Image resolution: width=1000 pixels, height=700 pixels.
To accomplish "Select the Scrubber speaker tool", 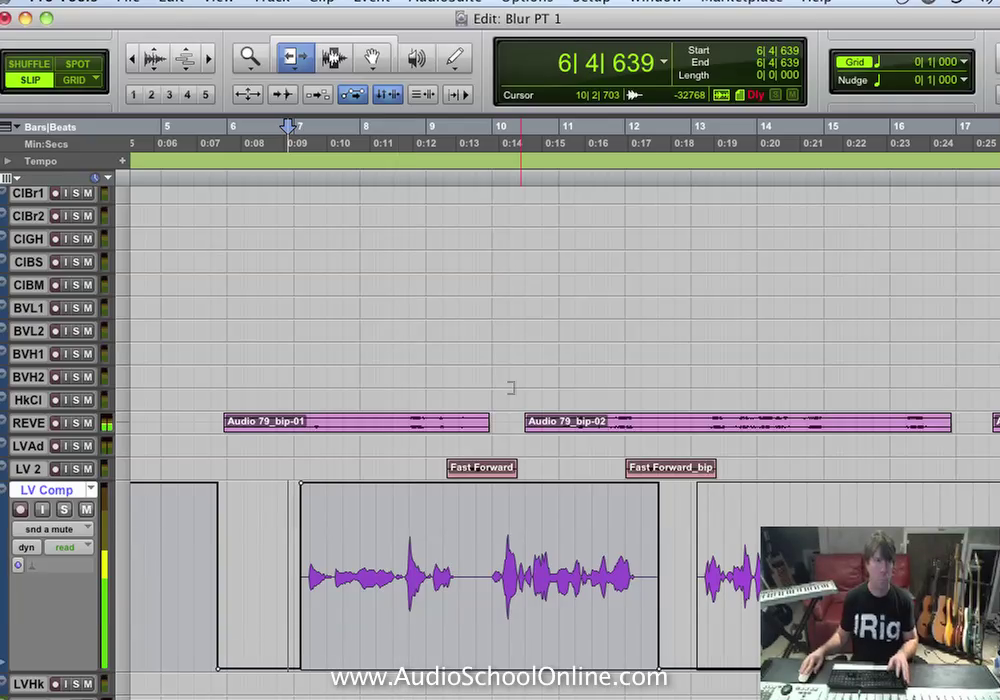I will (416, 58).
